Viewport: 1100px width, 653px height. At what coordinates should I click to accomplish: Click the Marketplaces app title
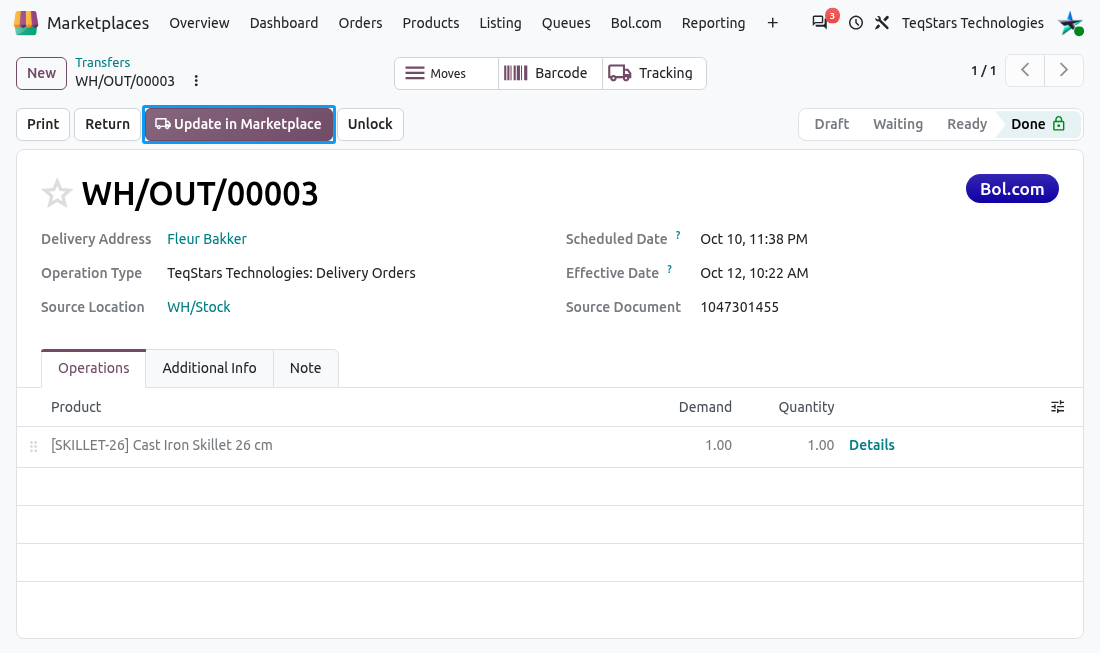98,23
